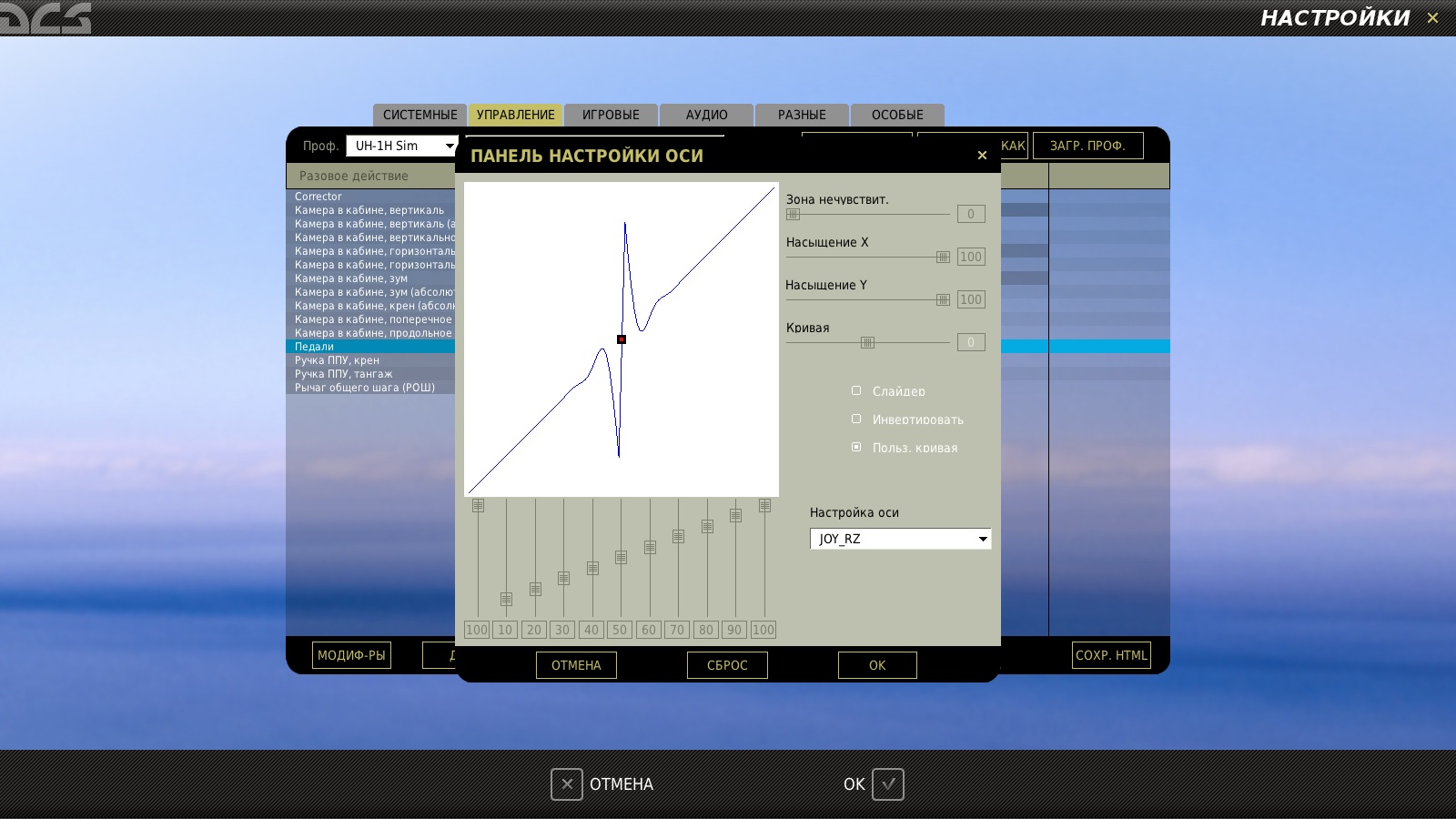Click the Насыщение X slider handle

click(943, 257)
